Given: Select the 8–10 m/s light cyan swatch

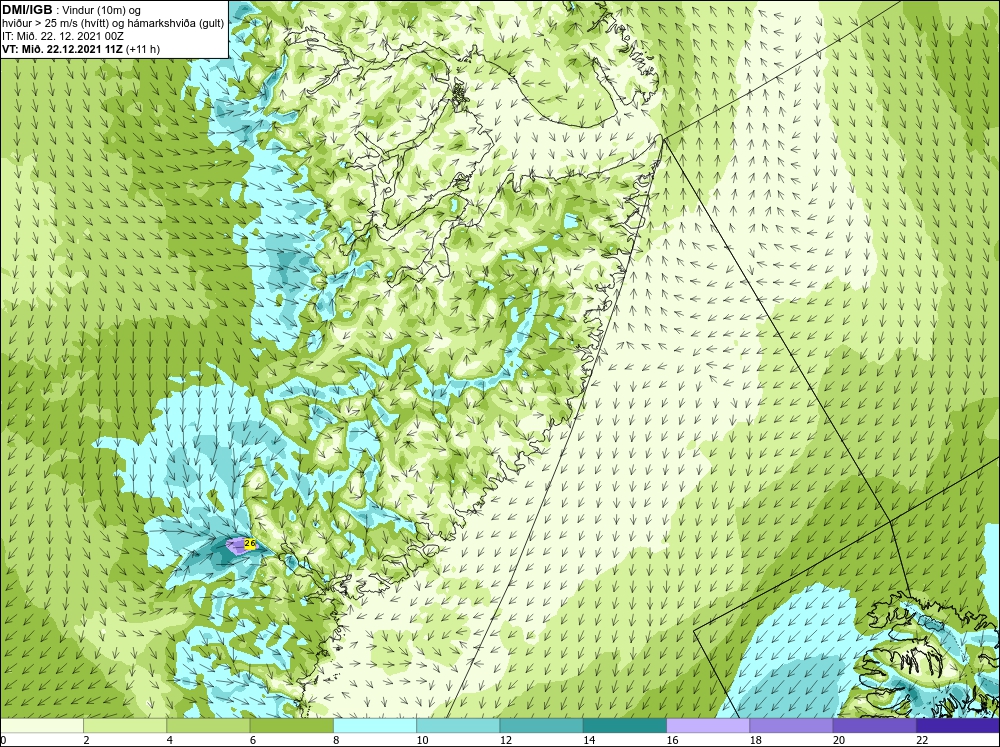Looking at the screenshot, I should [x=375, y=726].
